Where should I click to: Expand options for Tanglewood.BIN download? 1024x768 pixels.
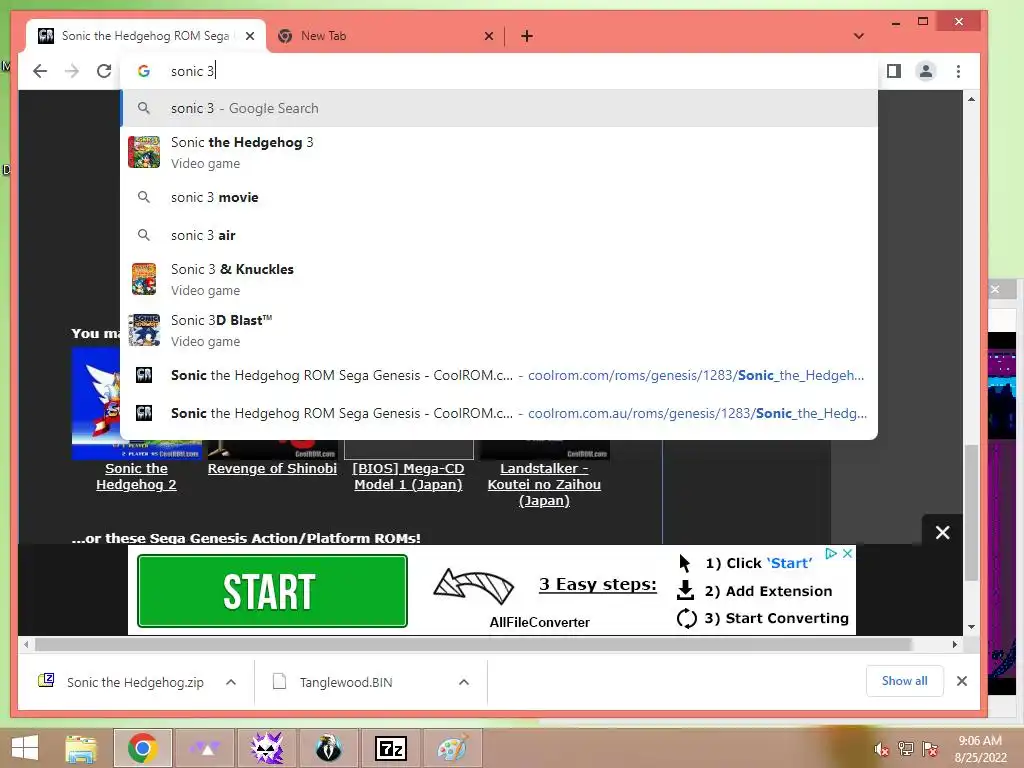464,682
